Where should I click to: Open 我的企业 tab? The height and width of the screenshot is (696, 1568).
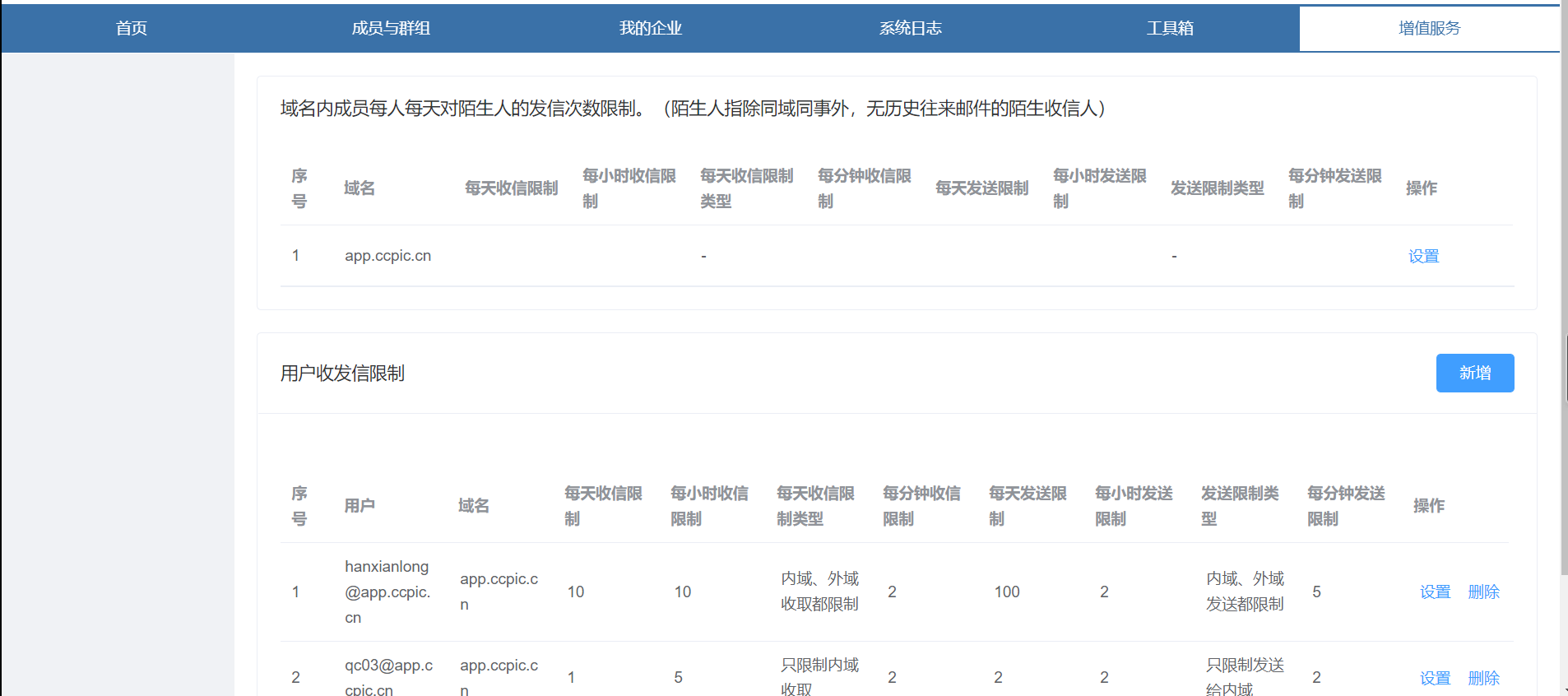(x=650, y=28)
